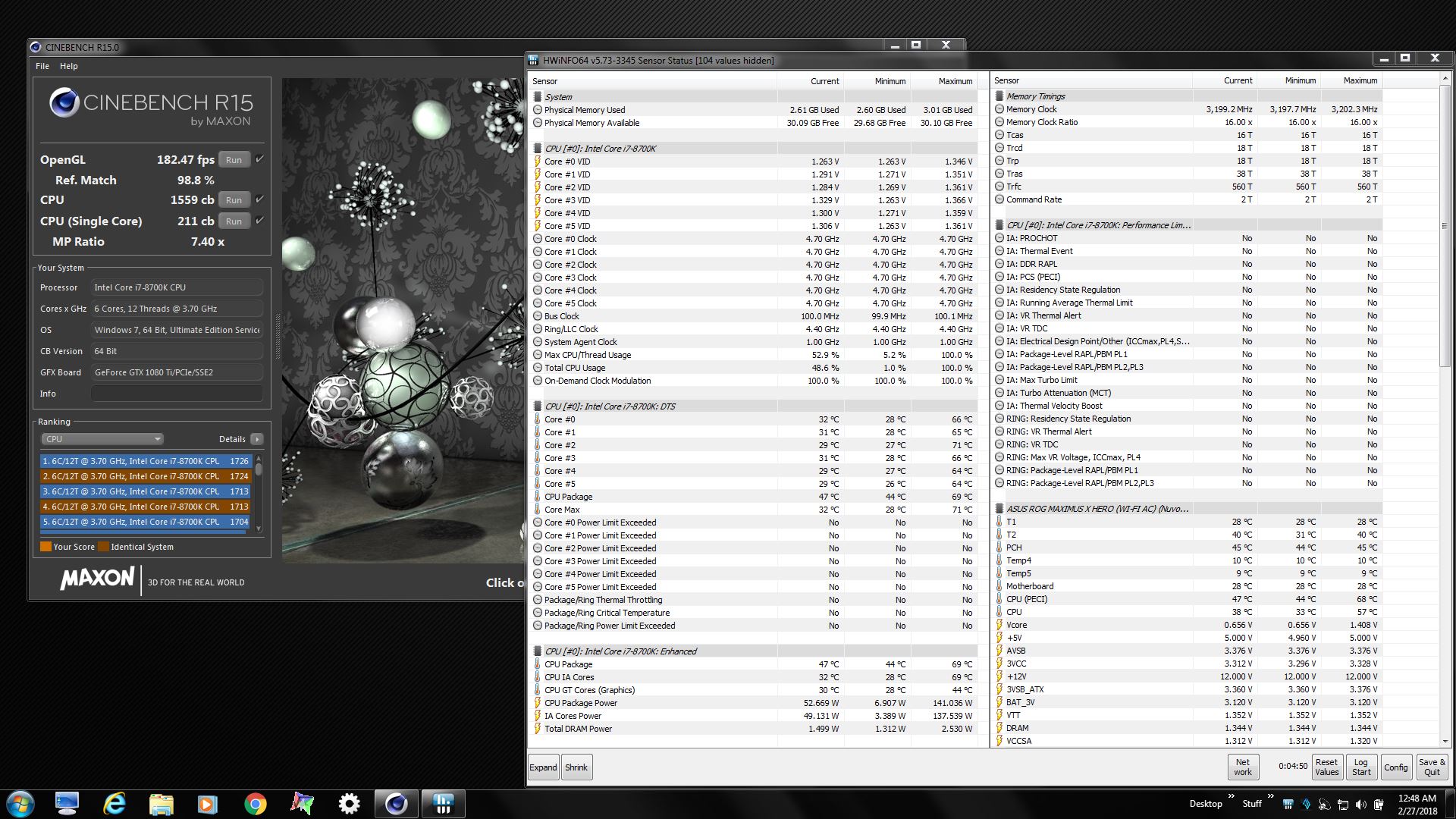Open Google Chrome from the taskbar
This screenshot has height=819, width=1456.
point(256,804)
